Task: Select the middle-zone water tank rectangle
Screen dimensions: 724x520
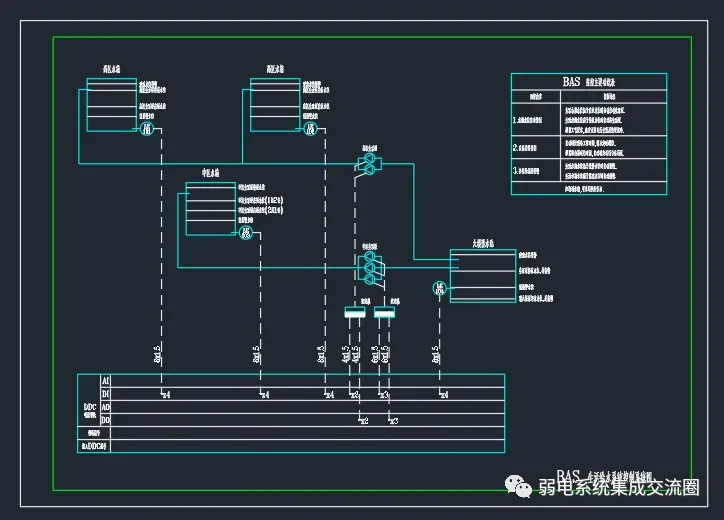Action: [211, 209]
